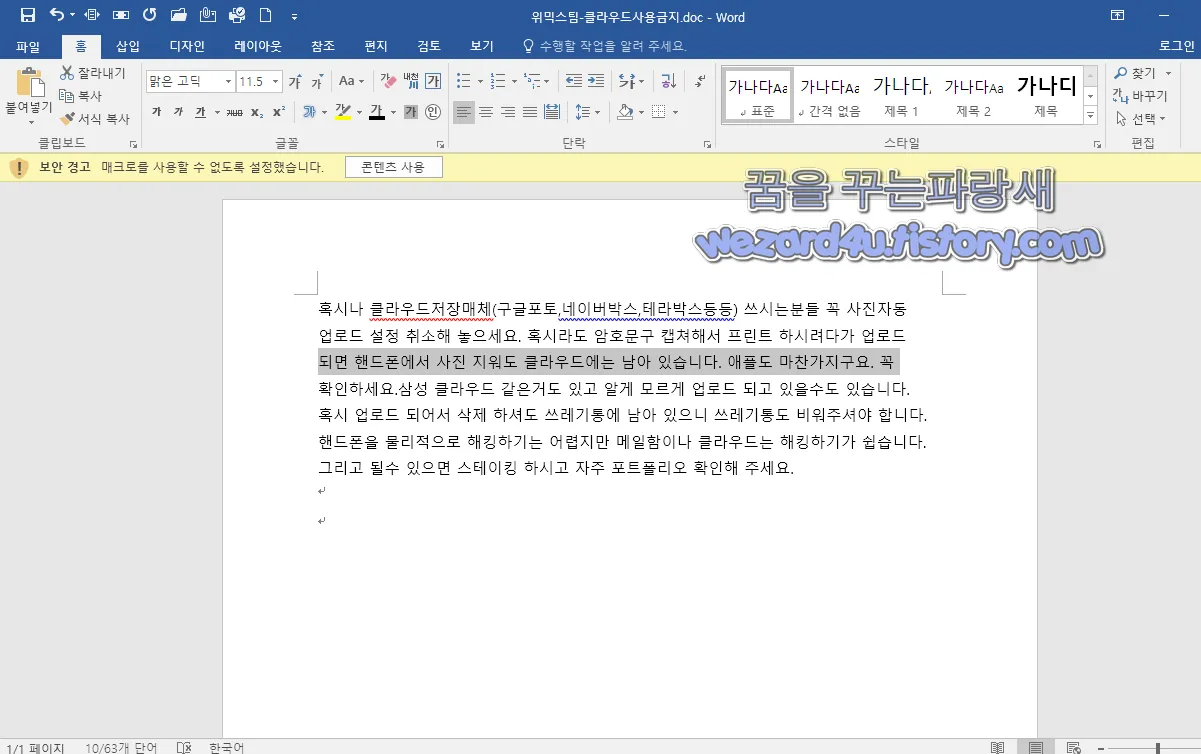Click the Paste clipboard icon (붙여넣기)
The image size is (1201, 754).
coord(30,83)
